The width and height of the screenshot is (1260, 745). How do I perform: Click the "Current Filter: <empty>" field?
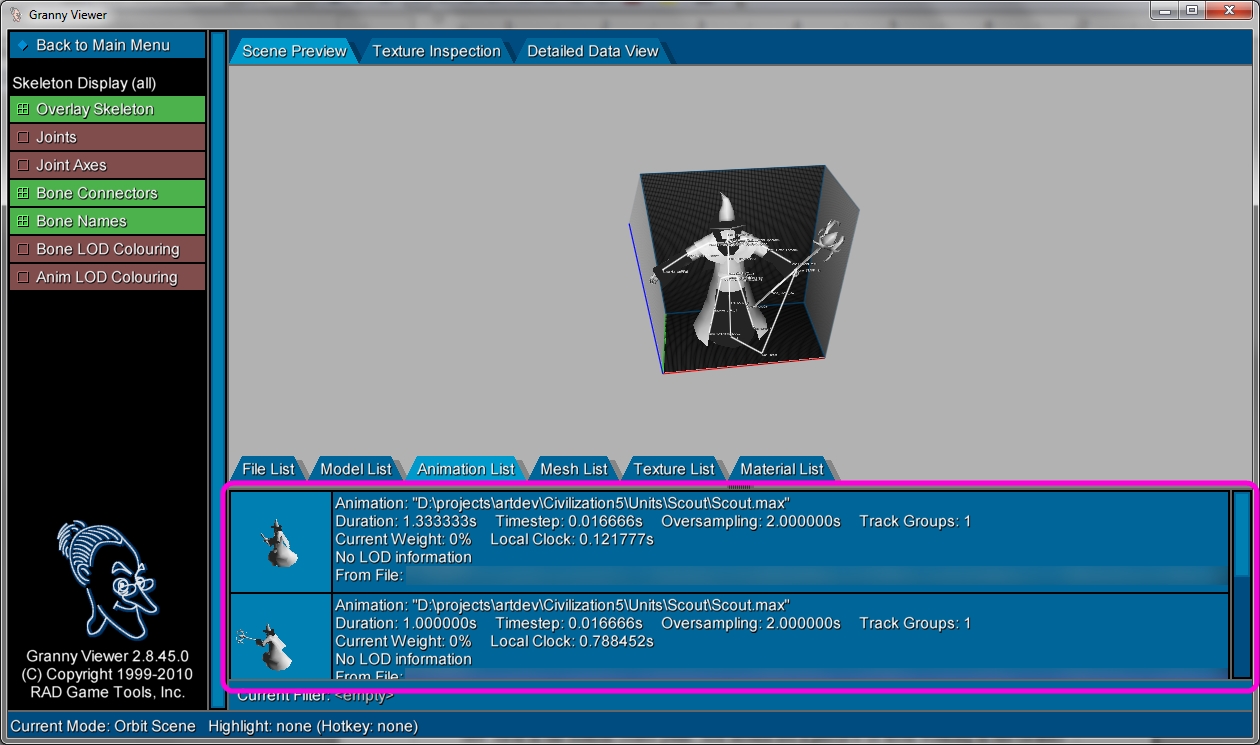tap(315, 695)
